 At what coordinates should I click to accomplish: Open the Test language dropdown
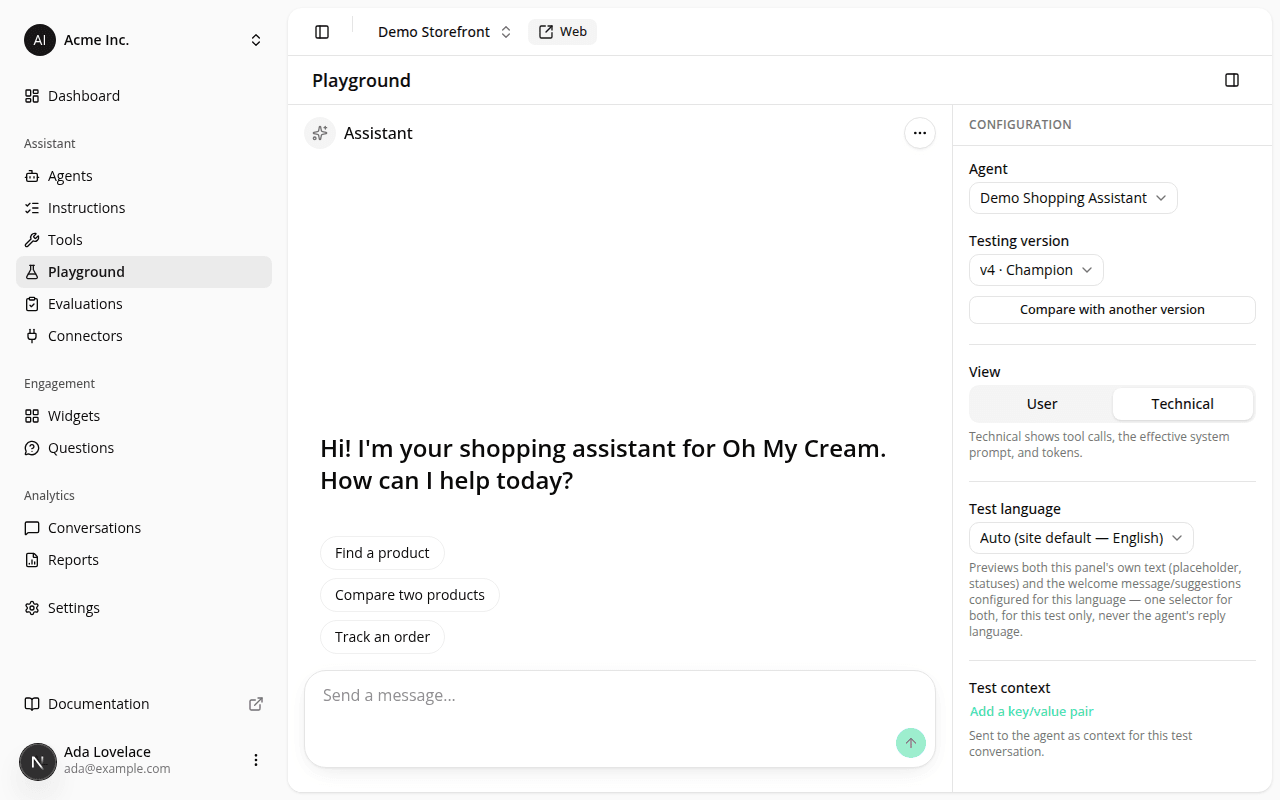(1081, 538)
